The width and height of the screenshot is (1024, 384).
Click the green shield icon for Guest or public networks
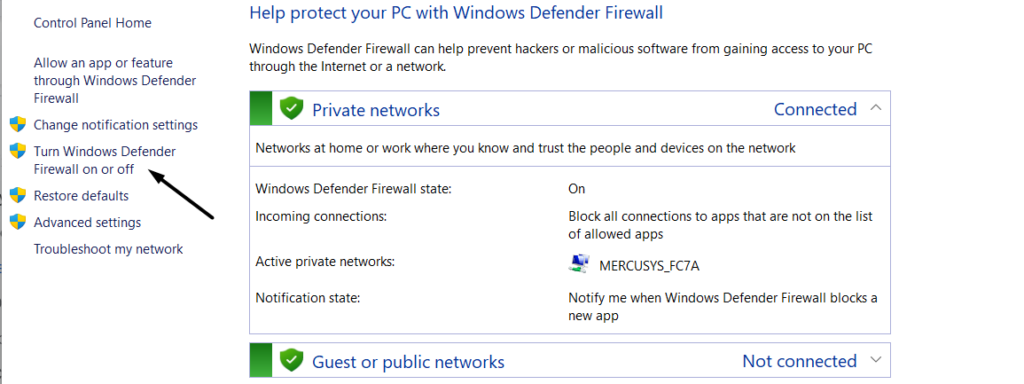point(291,360)
